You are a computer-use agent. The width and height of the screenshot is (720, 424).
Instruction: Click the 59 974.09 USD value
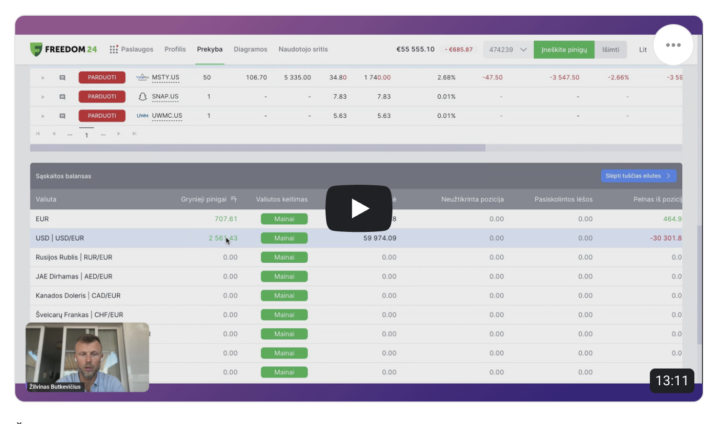point(380,238)
